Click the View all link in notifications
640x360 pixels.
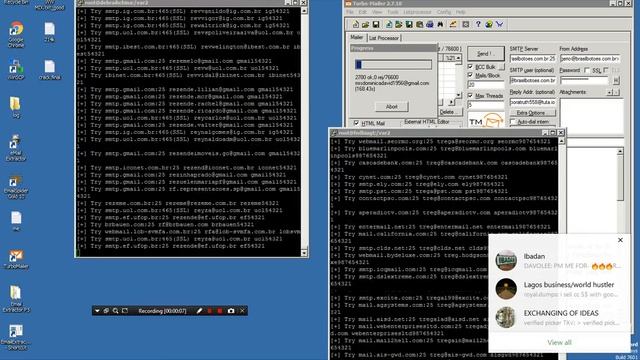tap(559, 342)
